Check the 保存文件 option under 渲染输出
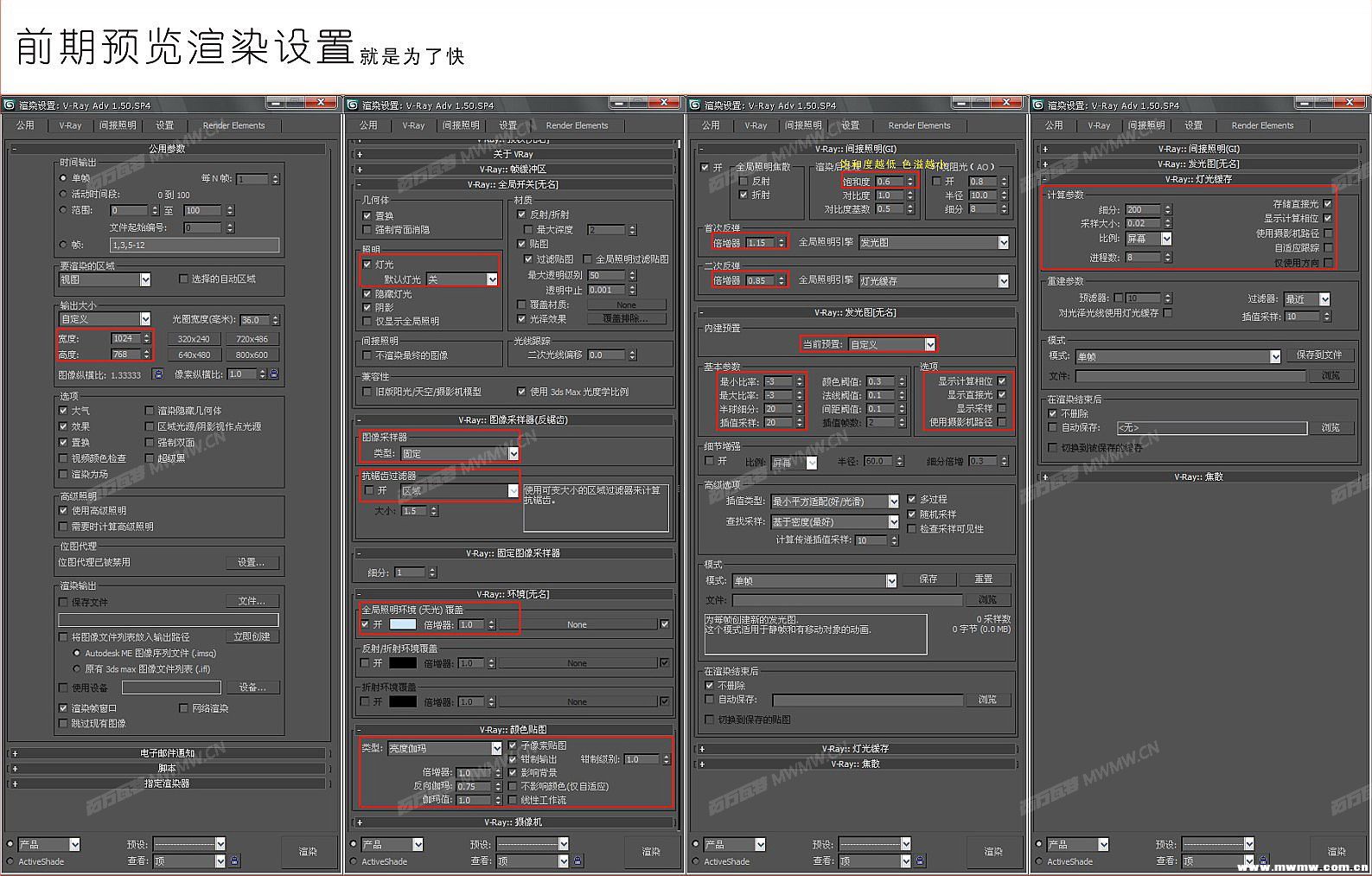Screen dimensions: 1372x876 63,602
